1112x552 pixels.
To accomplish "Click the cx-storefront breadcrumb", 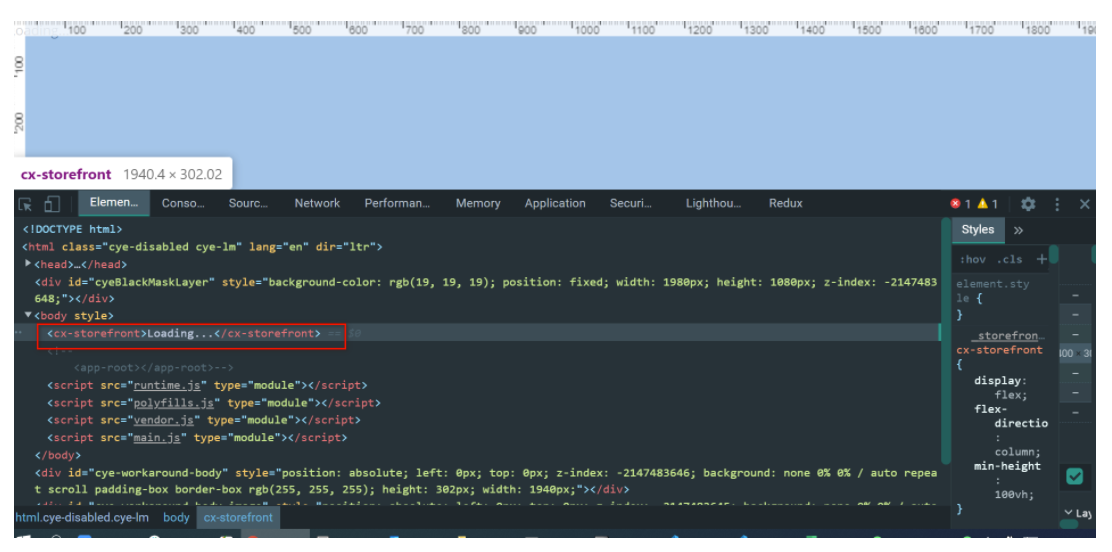I will [238, 517].
